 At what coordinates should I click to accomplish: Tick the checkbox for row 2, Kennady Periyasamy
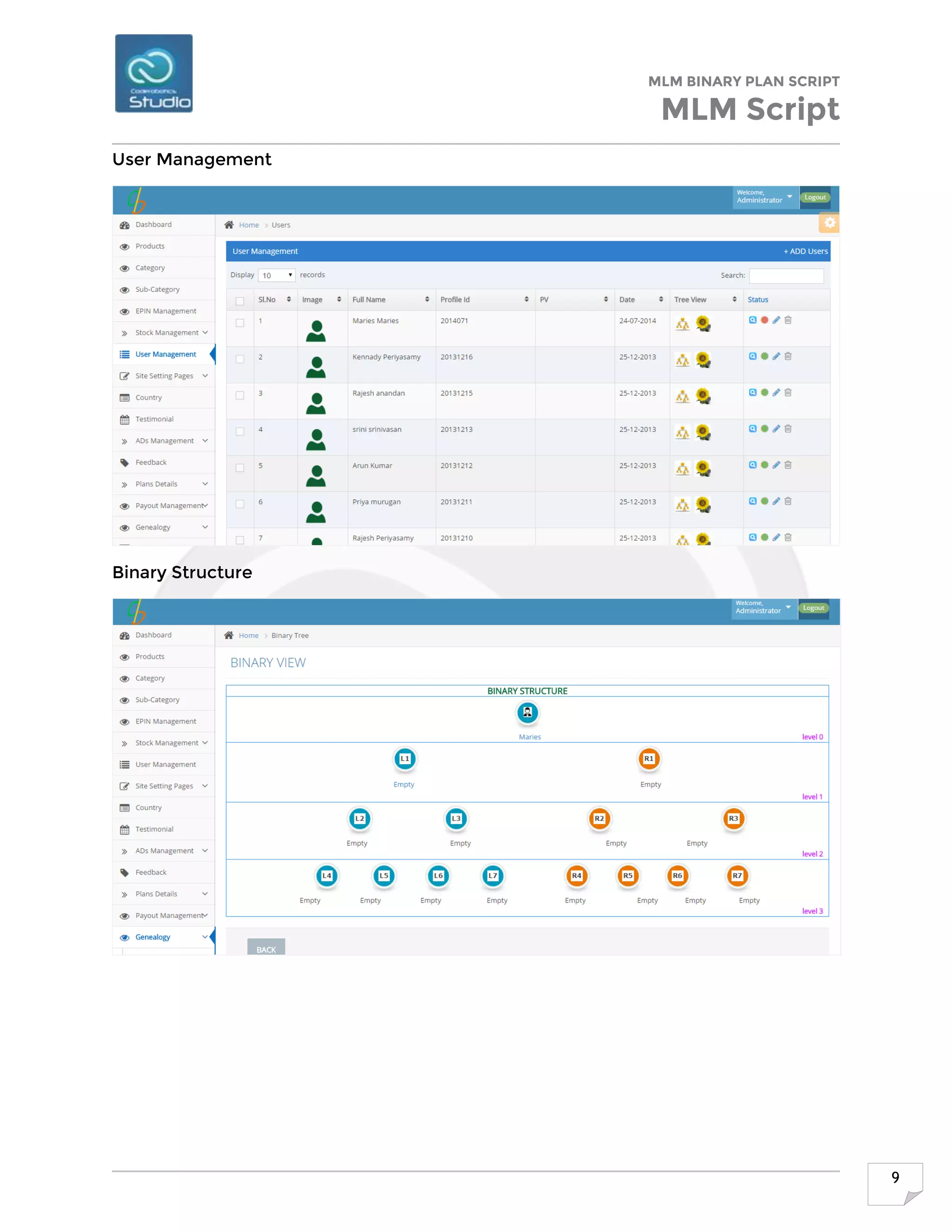(240, 359)
